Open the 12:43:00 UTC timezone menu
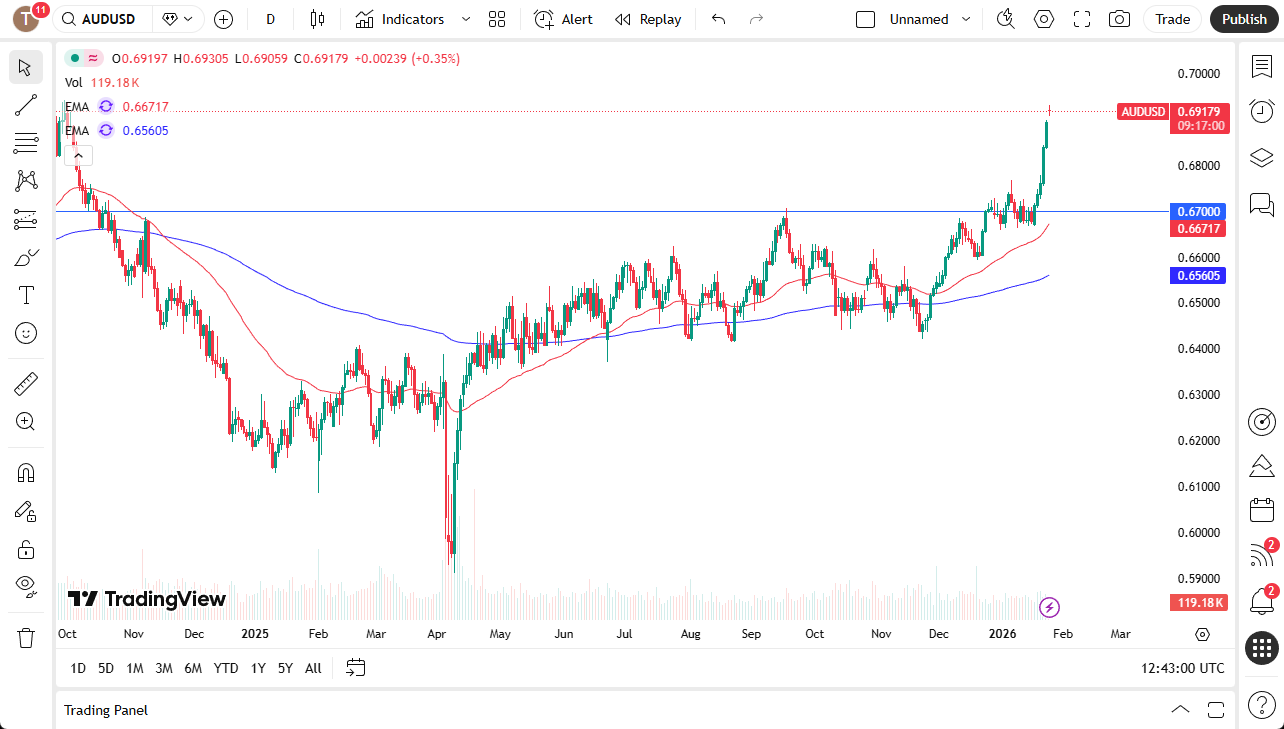Screen dimensions: 1284x729 [x=1182, y=668]
